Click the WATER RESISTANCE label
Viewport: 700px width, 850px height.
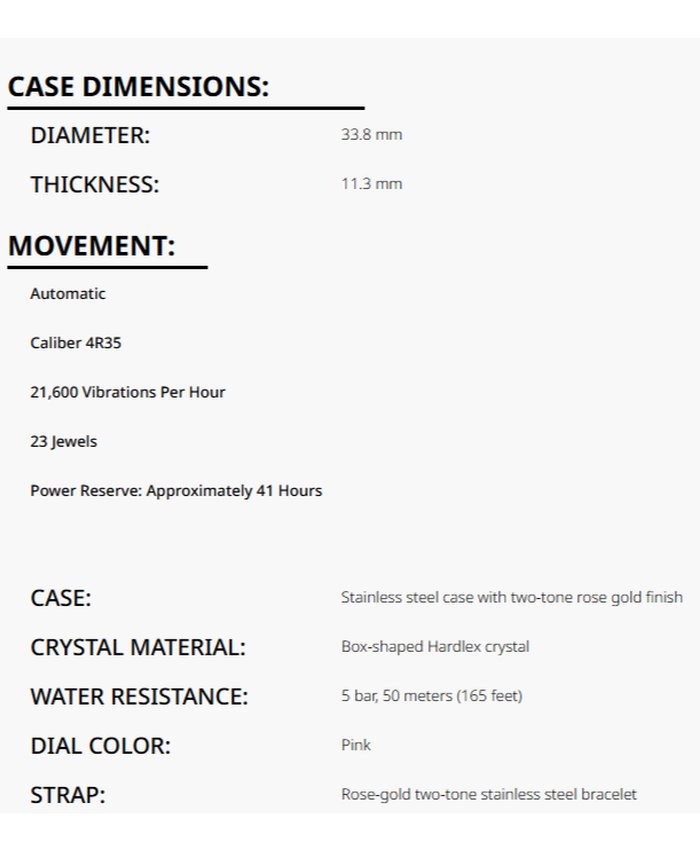[x=139, y=696]
